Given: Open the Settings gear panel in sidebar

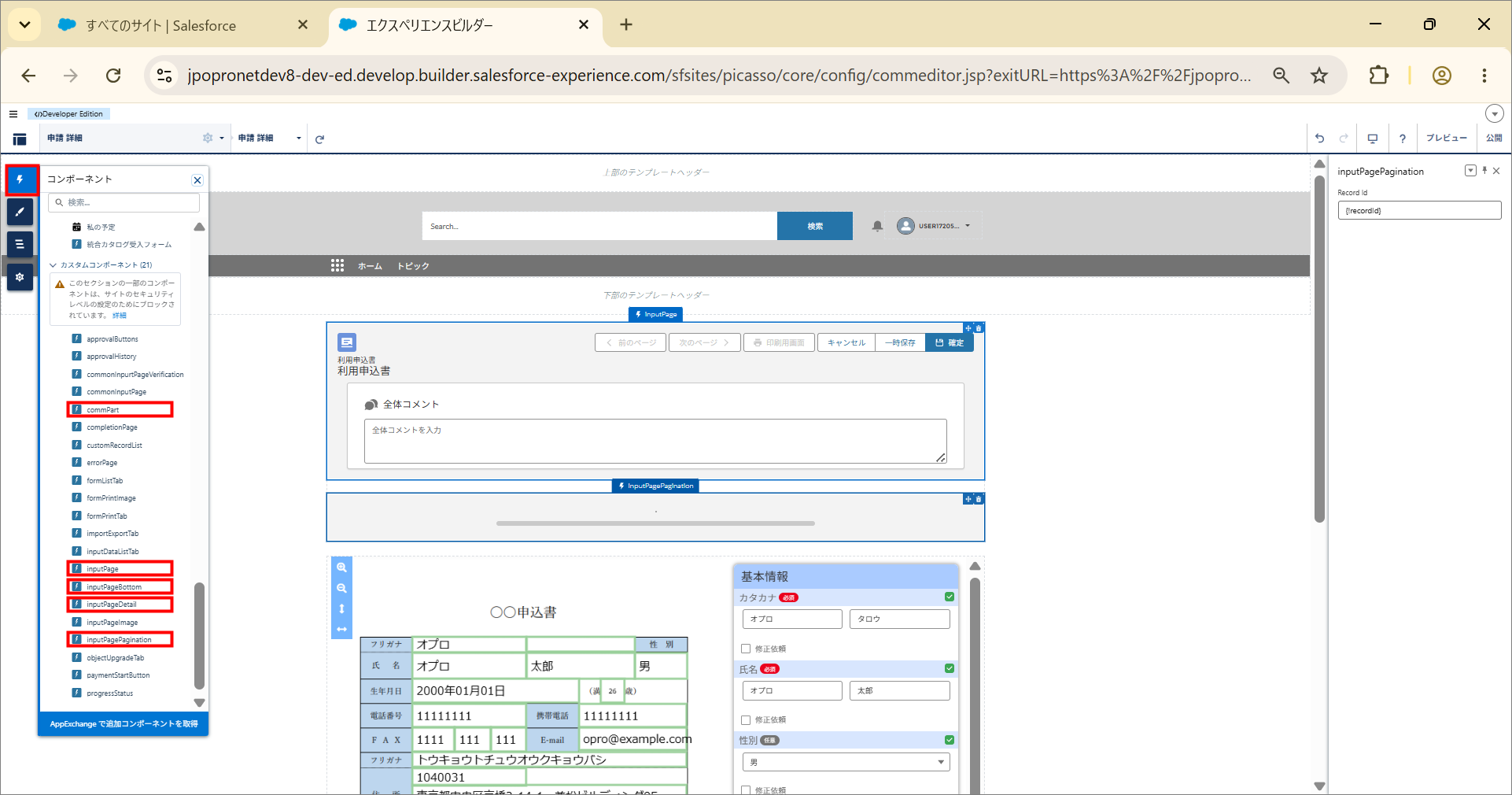Looking at the screenshot, I should point(20,277).
